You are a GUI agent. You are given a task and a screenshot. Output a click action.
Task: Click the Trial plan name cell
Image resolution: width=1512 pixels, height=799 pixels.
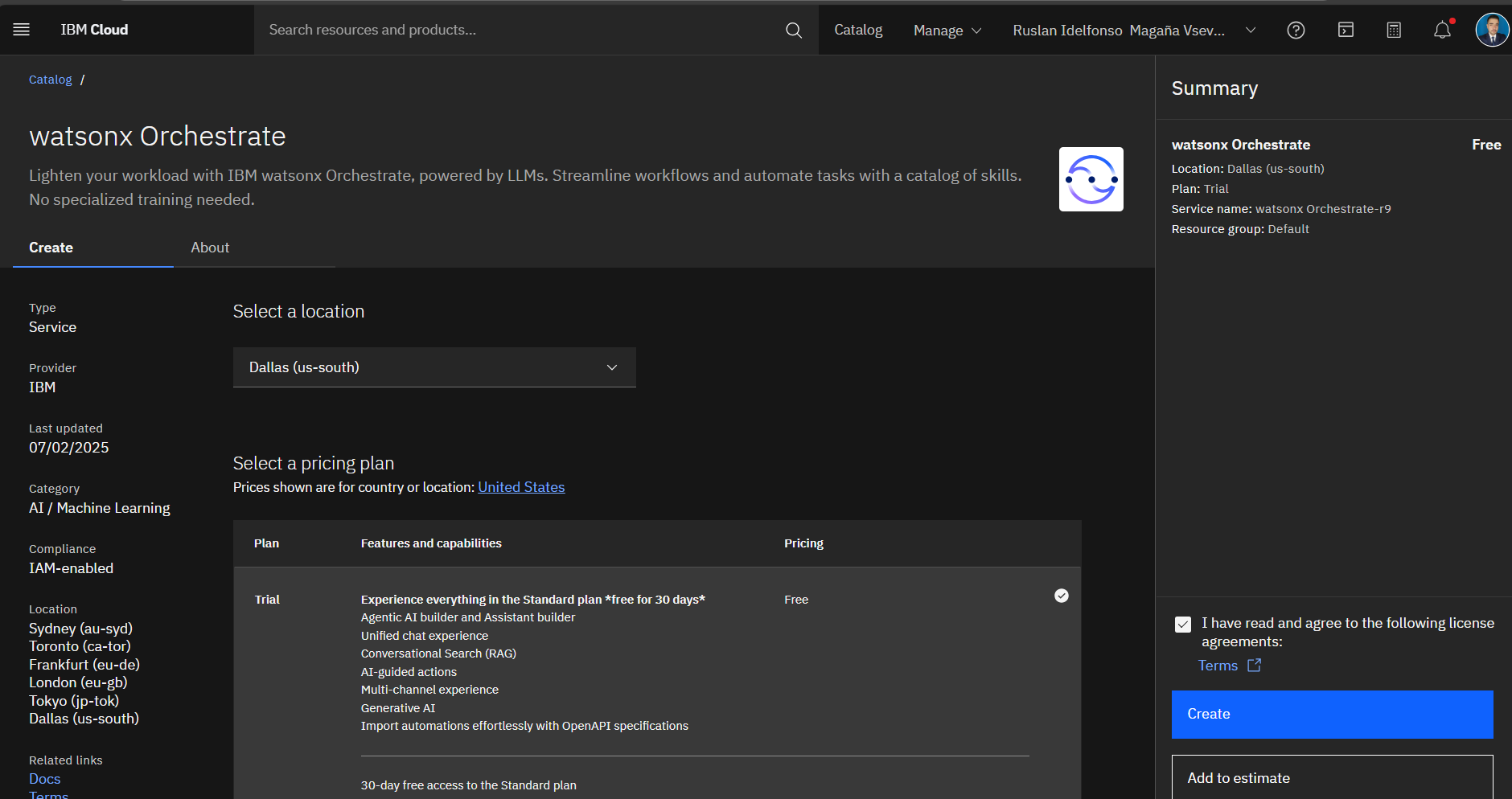267,600
